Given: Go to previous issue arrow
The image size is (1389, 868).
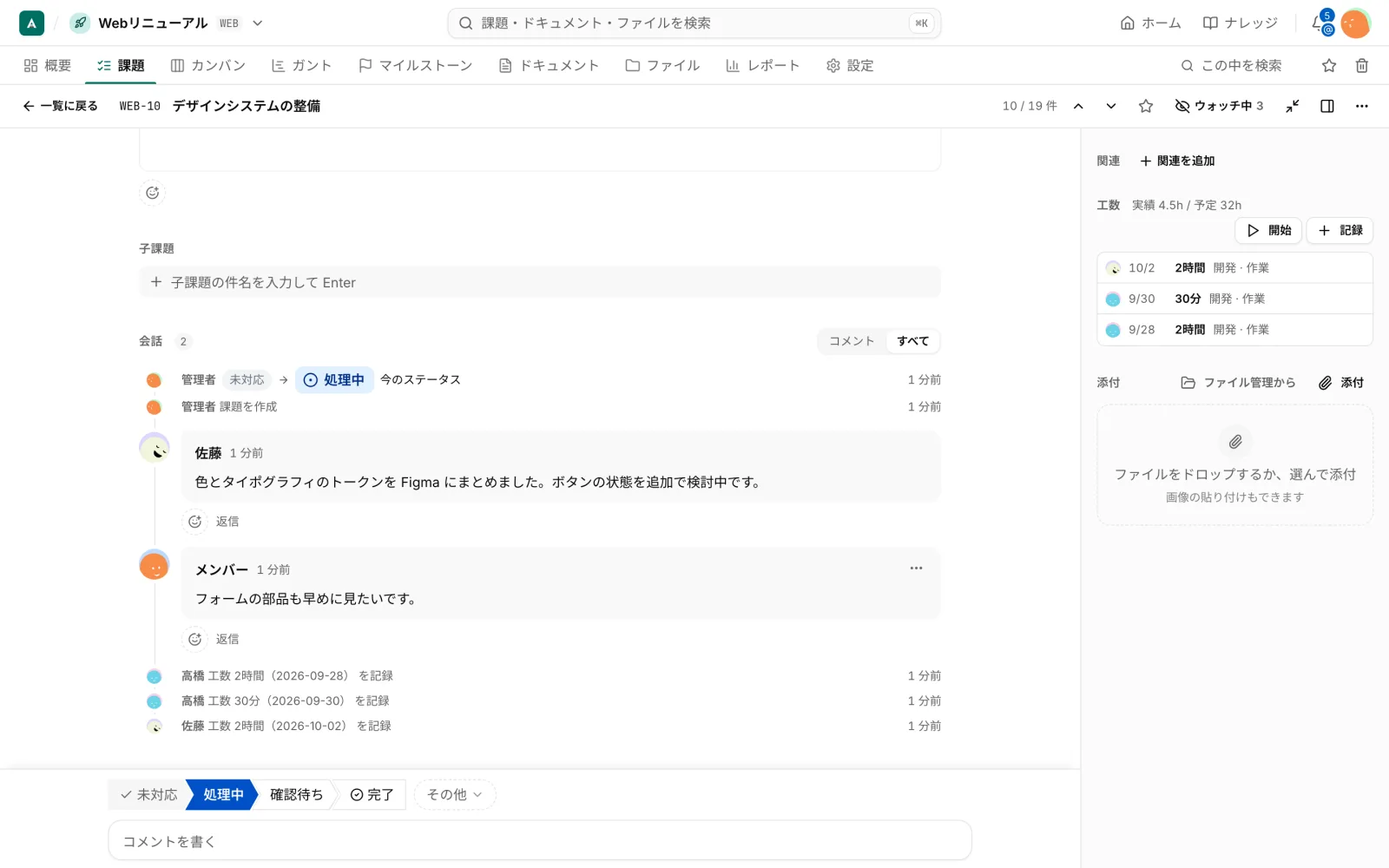Looking at the screenshot, I should [1078, 106].
